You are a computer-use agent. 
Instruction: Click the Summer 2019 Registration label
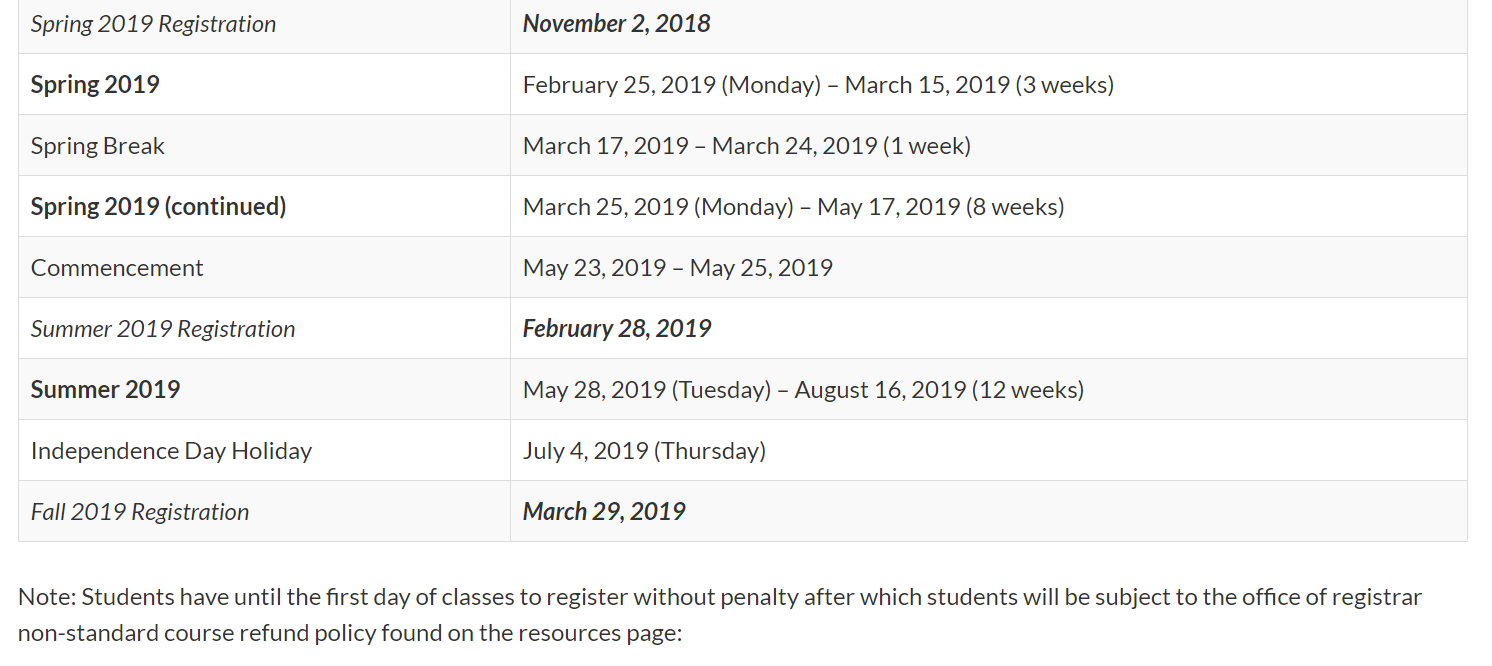coord(163,329)
